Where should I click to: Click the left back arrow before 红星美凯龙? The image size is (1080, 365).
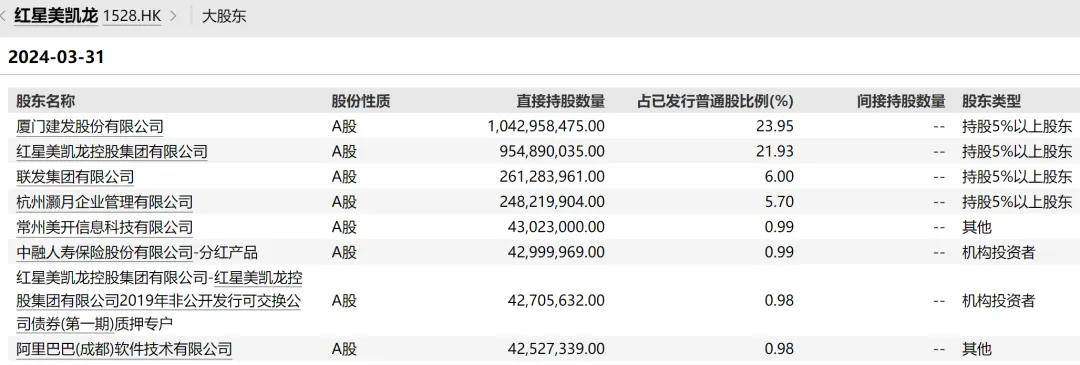tap(5, 15)
